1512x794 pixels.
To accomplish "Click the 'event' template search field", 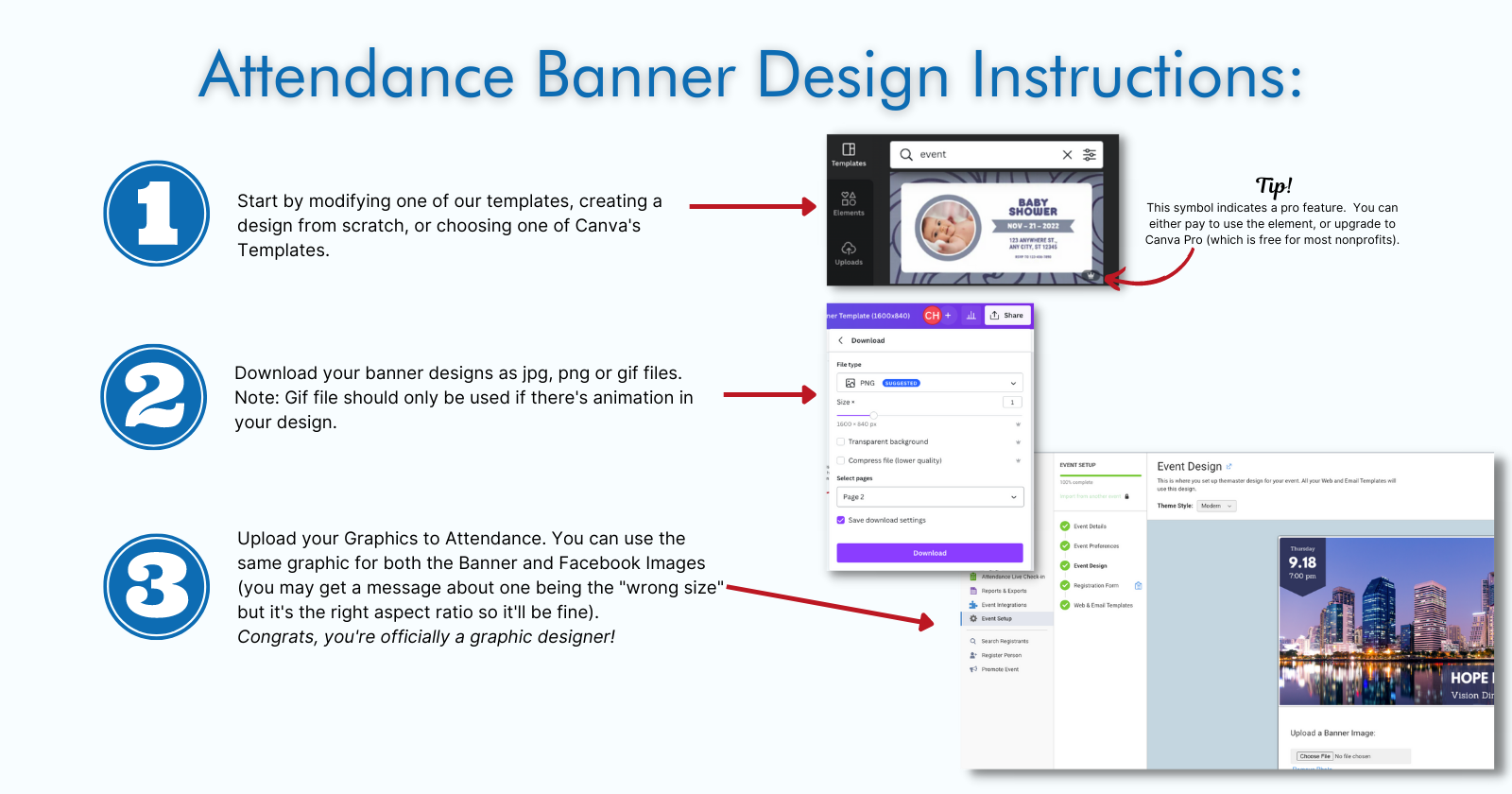I will coord(996,154).
